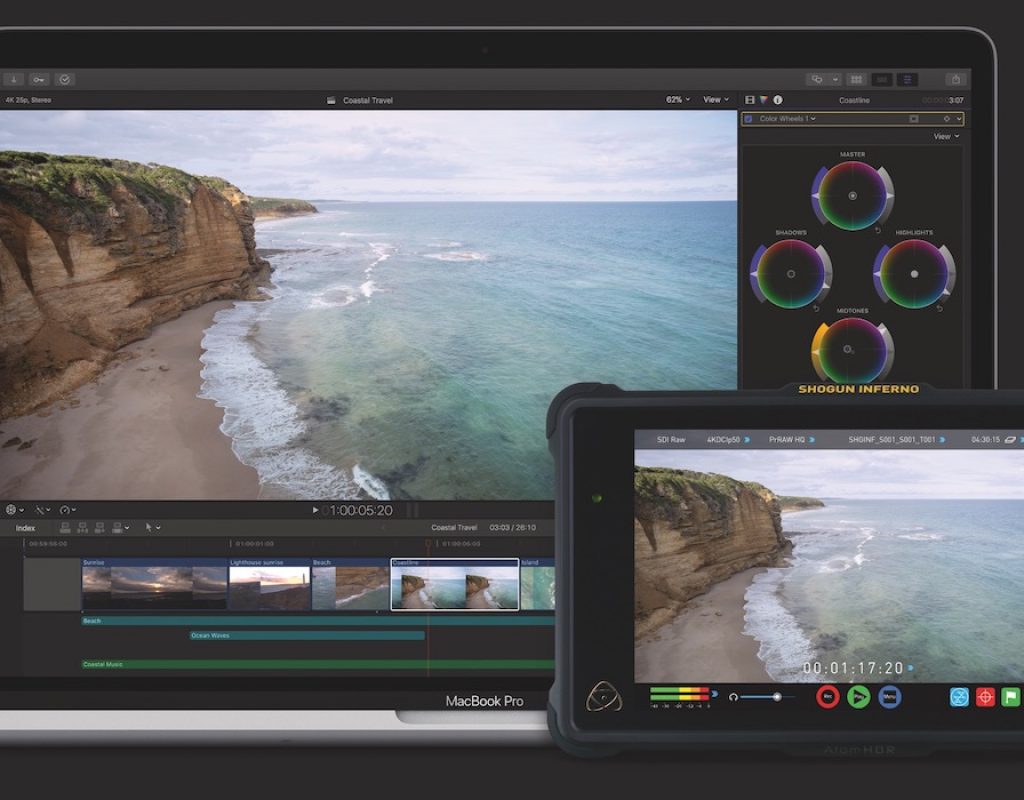Select the Coastline clip in timeline

(455, 584)
